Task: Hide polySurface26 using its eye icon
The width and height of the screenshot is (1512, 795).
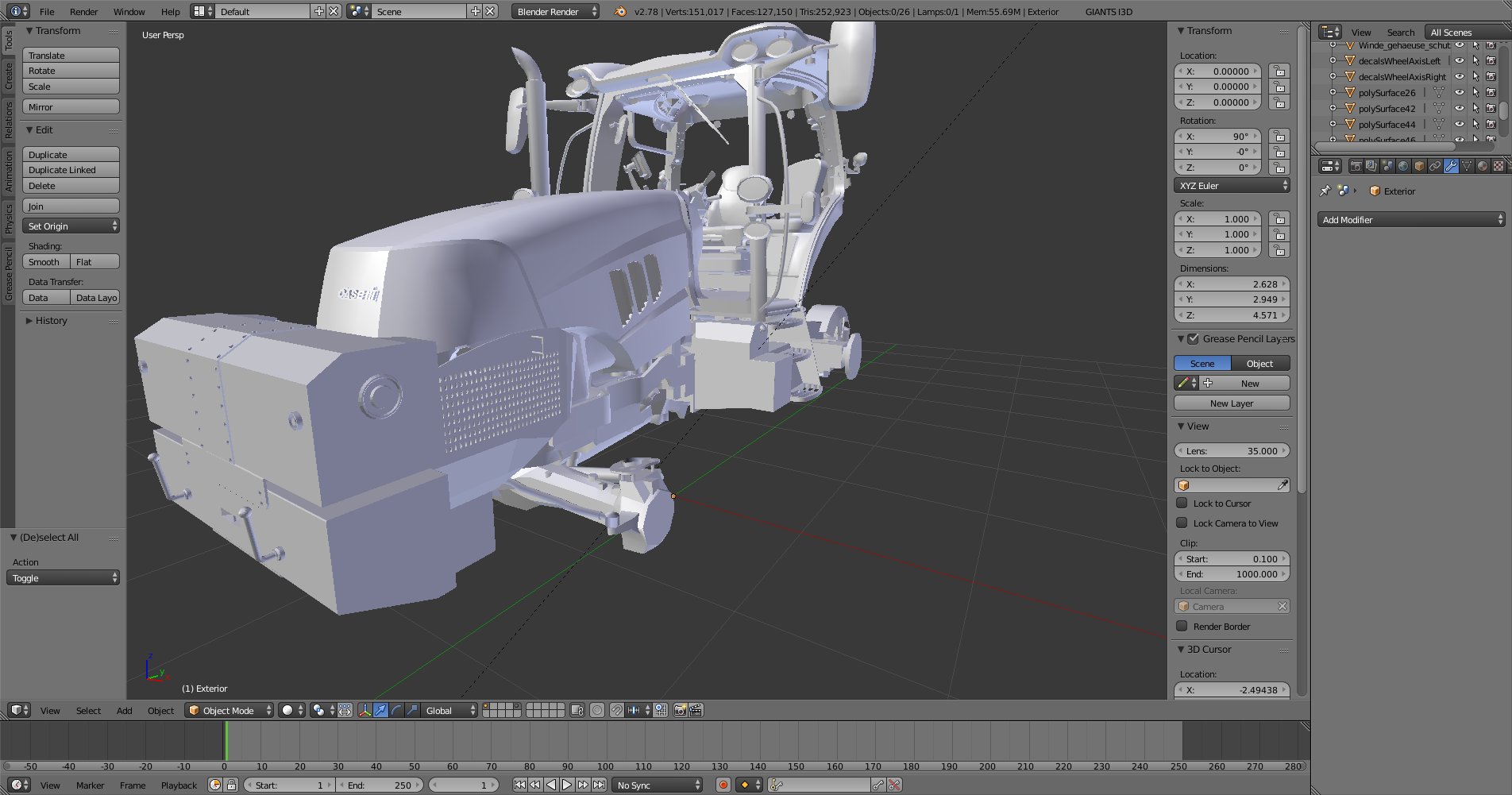Action: [x=1459, y=93]
